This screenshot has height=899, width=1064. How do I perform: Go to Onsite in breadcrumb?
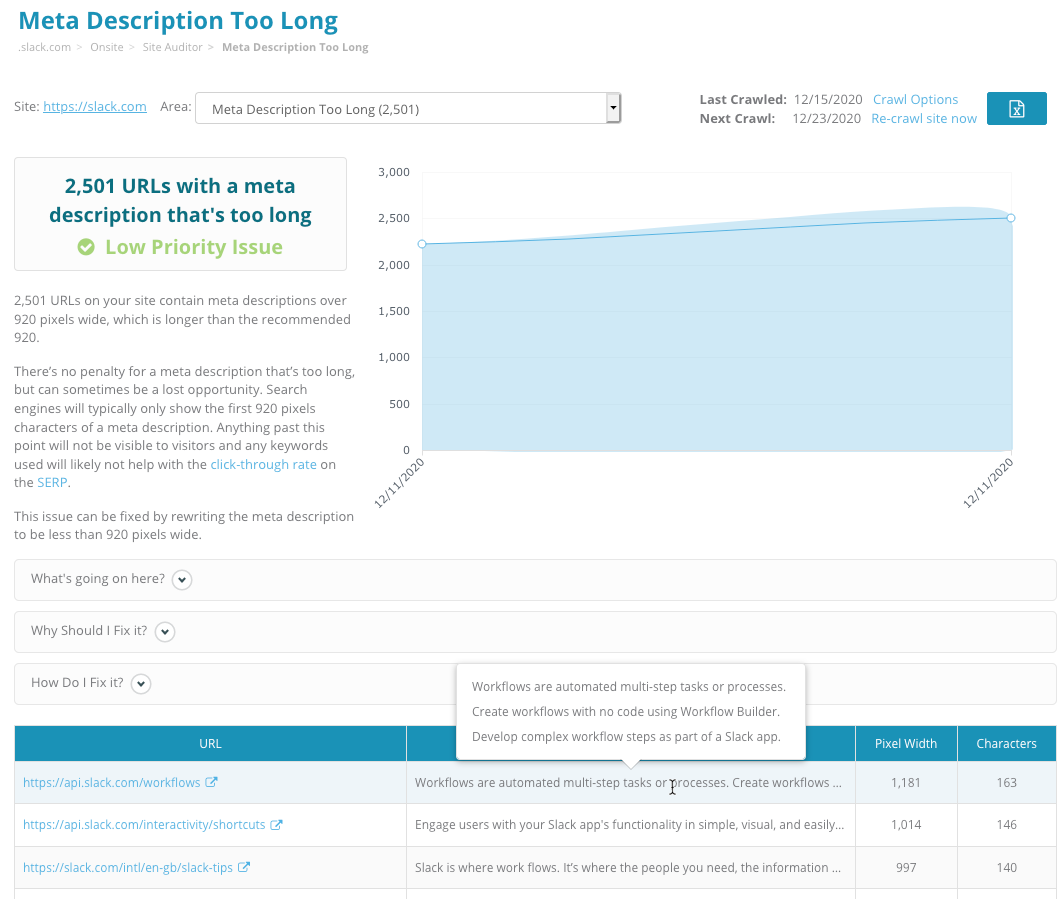[x=105, y=47]
